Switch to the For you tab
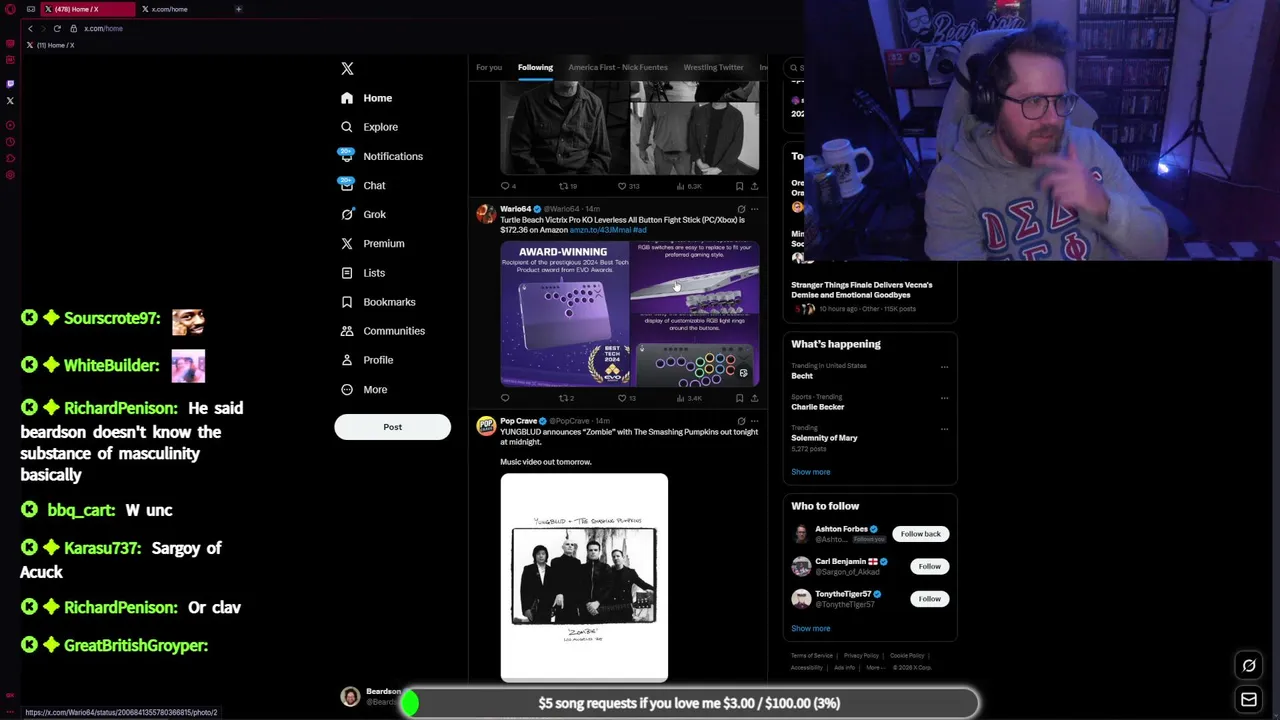 coord(488,67)
